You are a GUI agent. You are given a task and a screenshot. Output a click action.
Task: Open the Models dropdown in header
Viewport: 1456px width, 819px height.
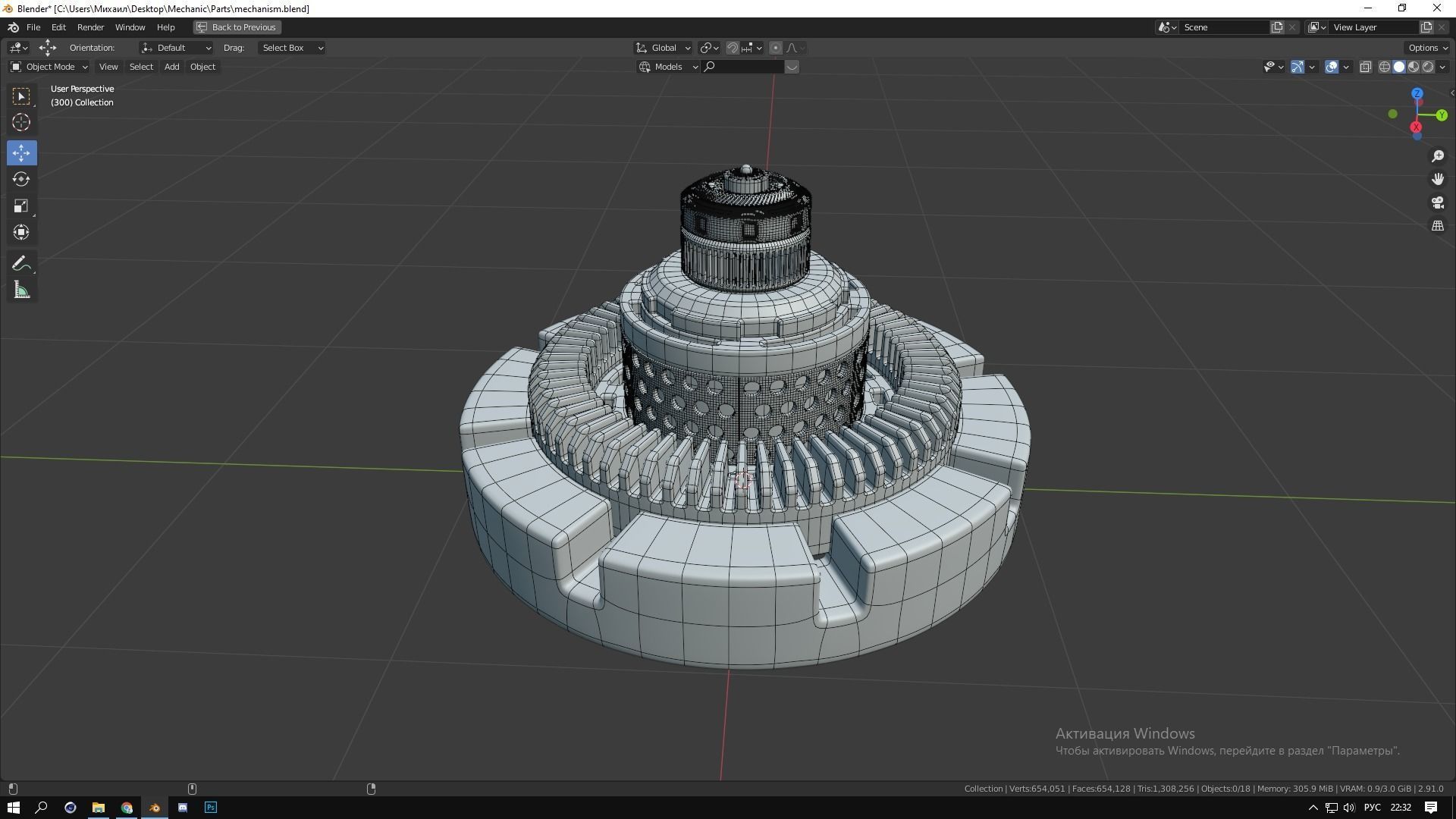(668, 67)
